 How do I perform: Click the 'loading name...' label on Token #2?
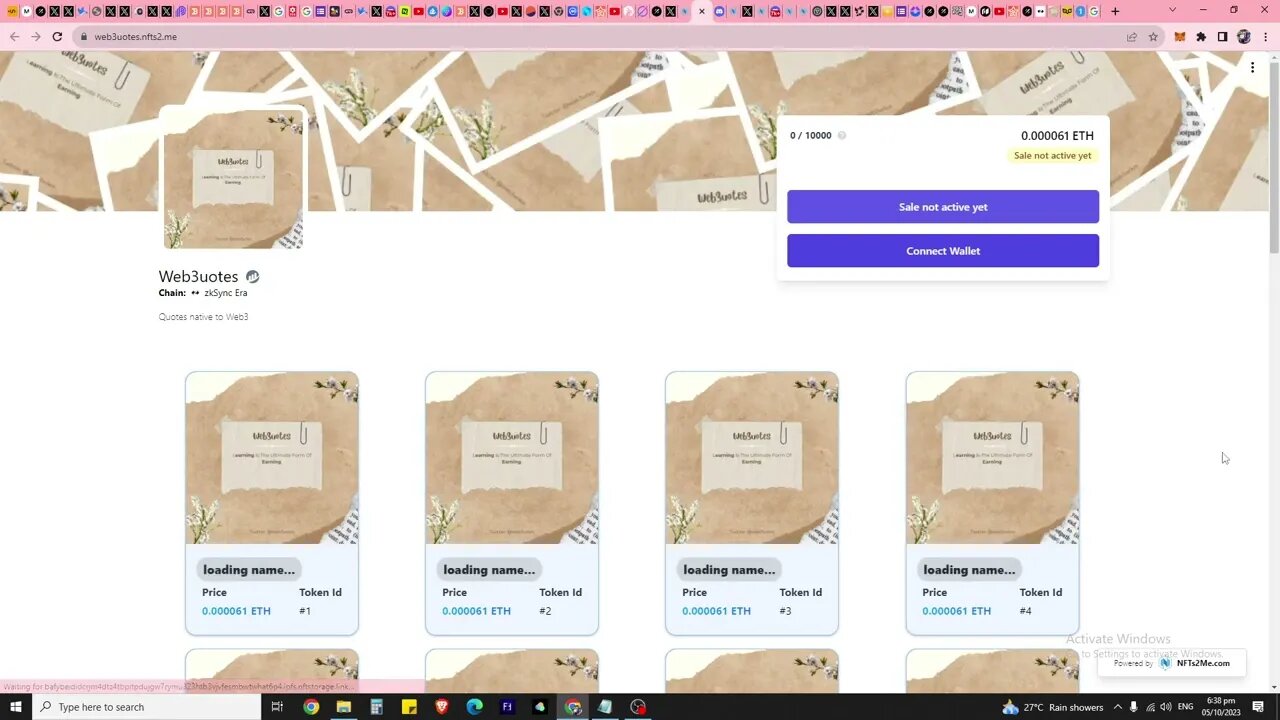coord(489,570)
